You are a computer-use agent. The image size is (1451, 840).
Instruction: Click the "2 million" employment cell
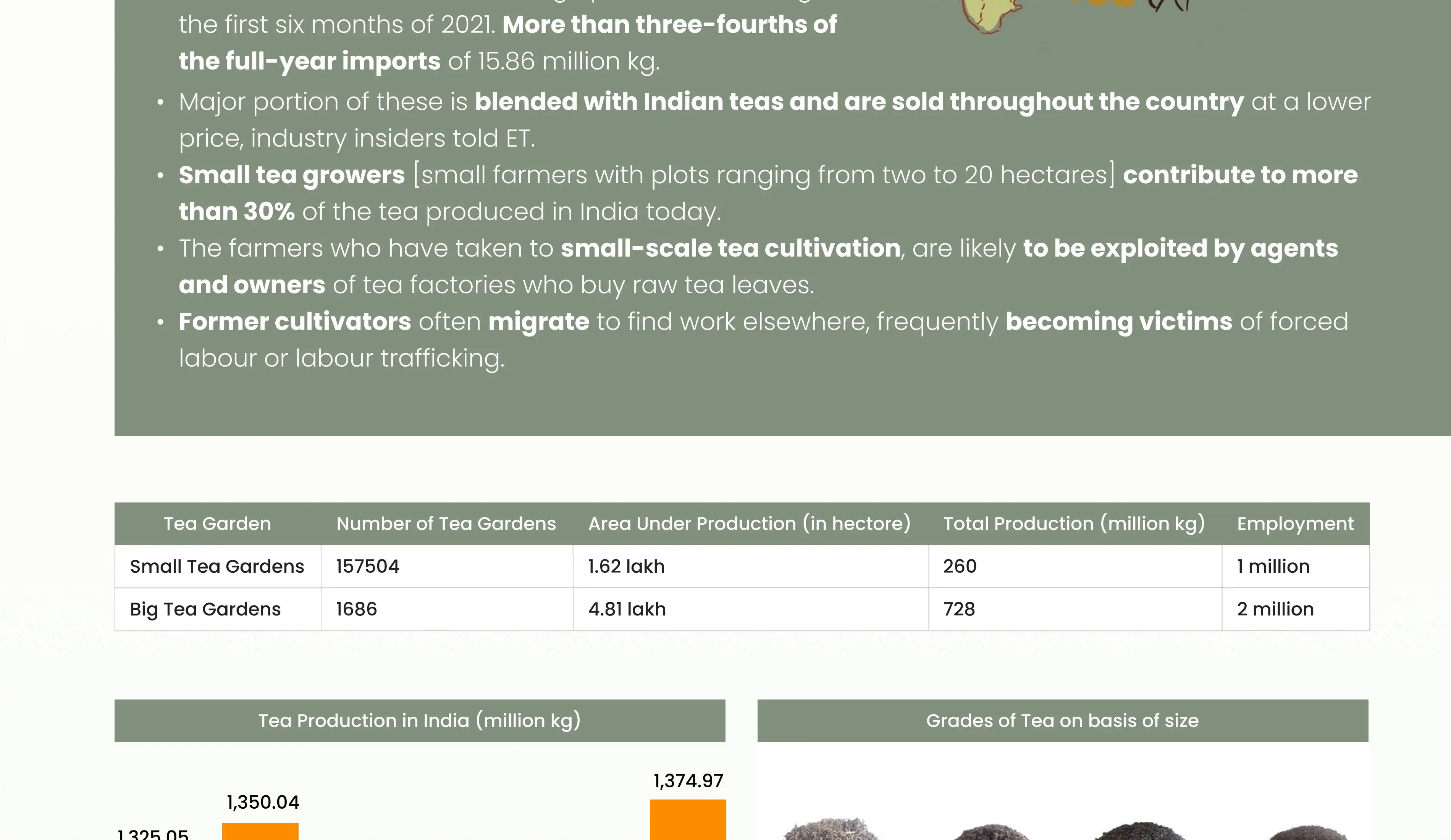point(1275,609)
